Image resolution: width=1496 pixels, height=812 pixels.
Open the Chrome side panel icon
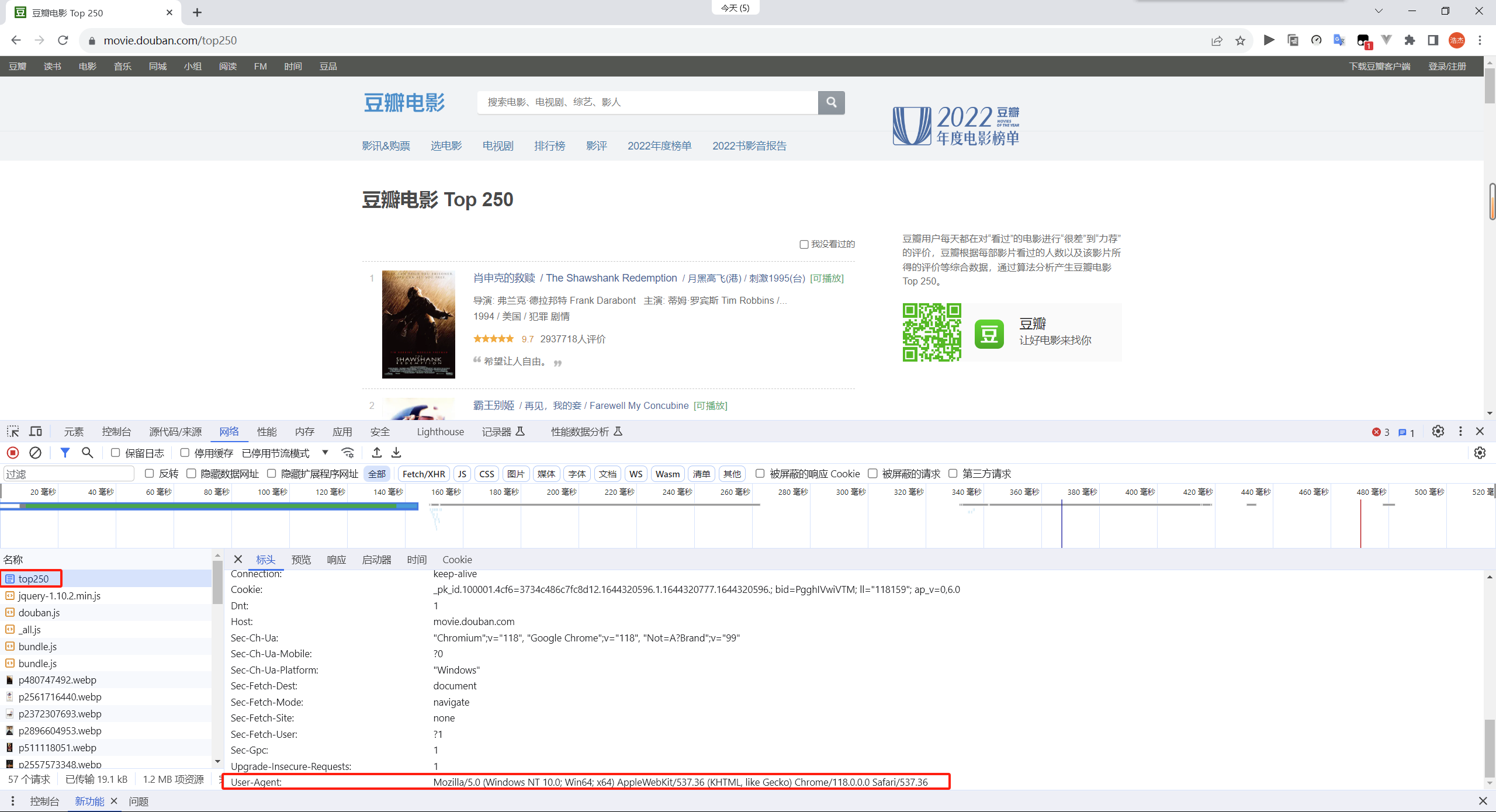1433,40
